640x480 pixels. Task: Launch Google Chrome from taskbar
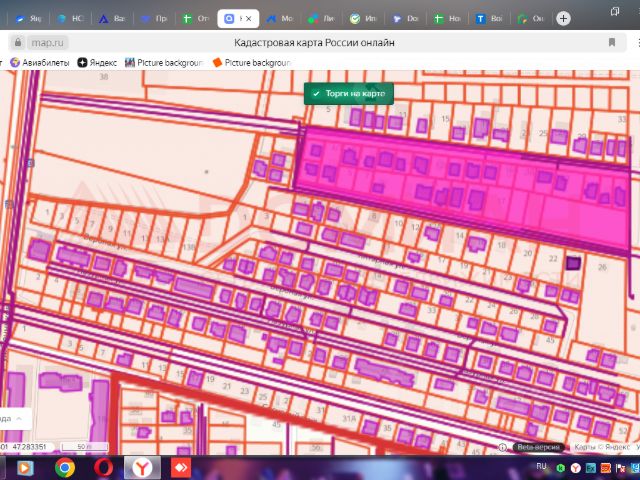pos(65,467)
